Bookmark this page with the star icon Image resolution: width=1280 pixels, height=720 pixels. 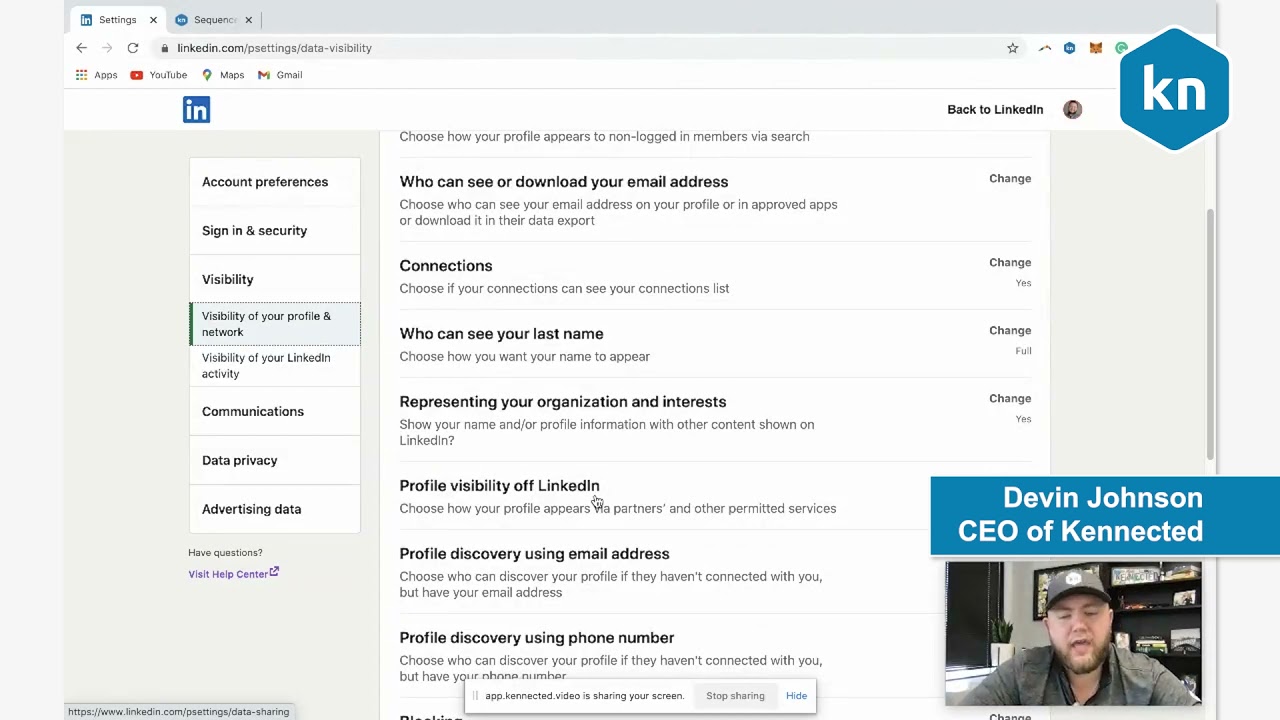[1012, 48]
